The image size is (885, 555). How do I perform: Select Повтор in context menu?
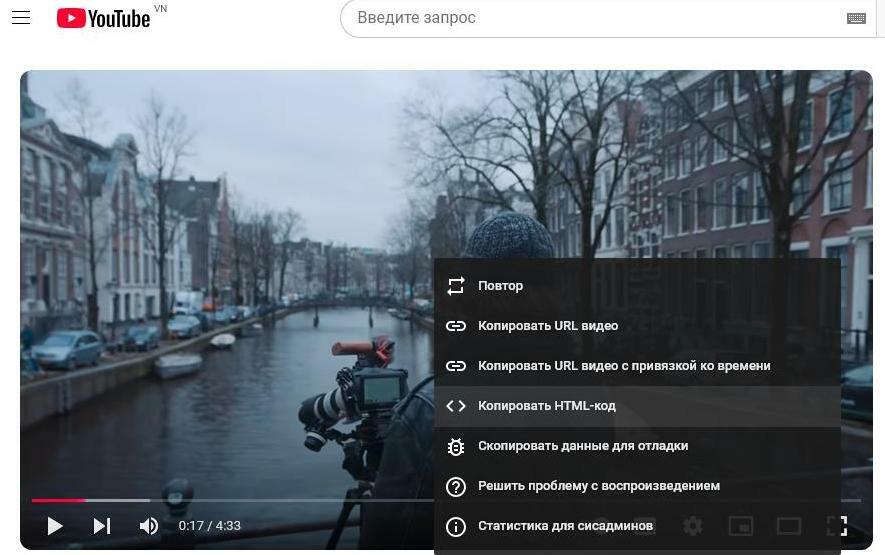click(637, 286)
